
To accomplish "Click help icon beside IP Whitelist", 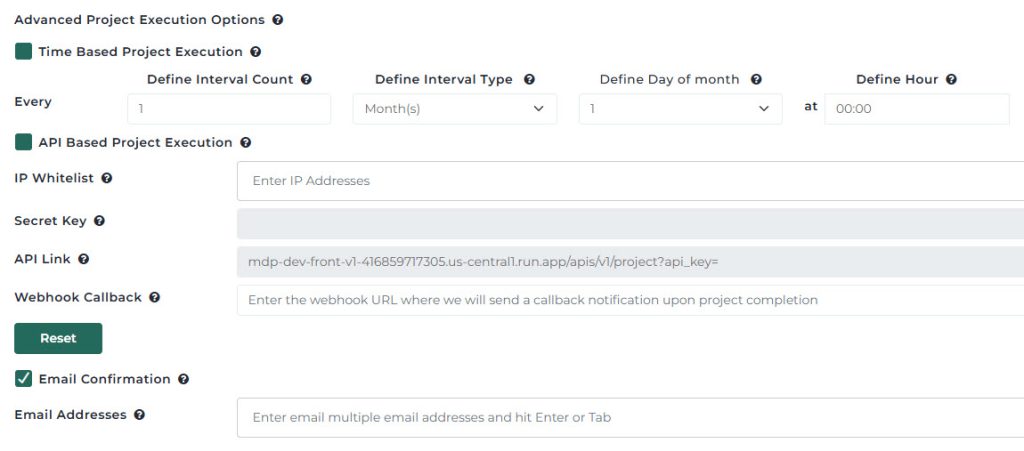I will pos(107,179).
